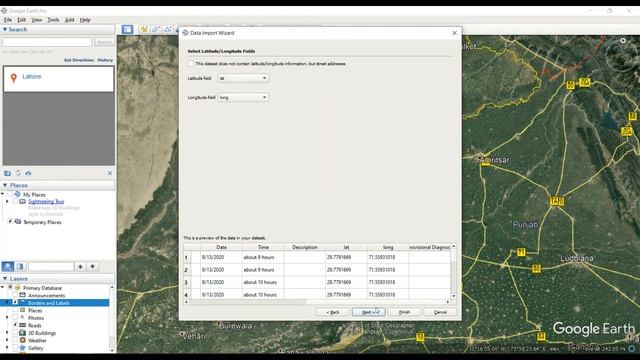Image resolution: width=640 pixels, height=360 pixels.
Task: Click into the main search input field
Action: pos(47,42)
